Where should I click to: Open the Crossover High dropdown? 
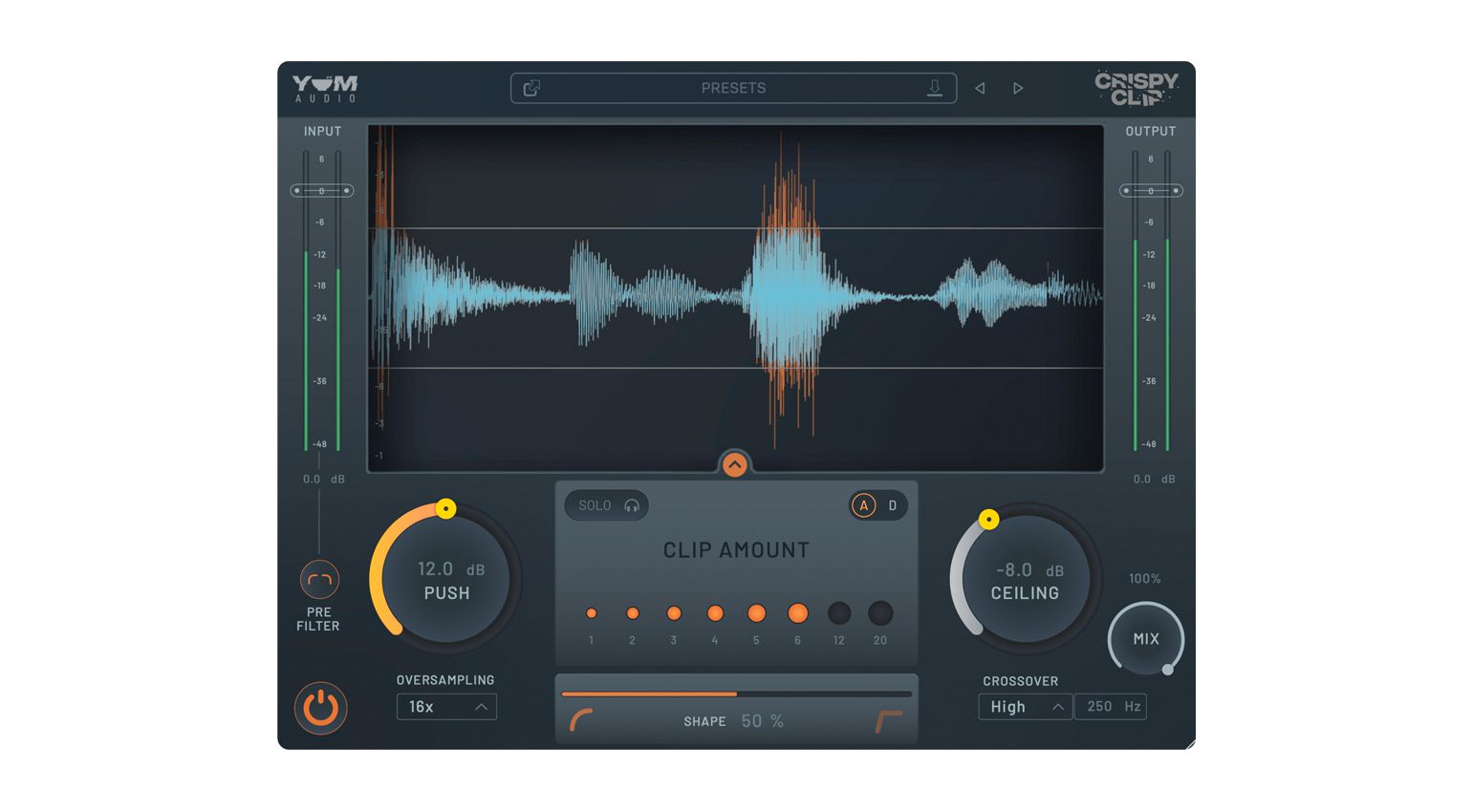1025,707
